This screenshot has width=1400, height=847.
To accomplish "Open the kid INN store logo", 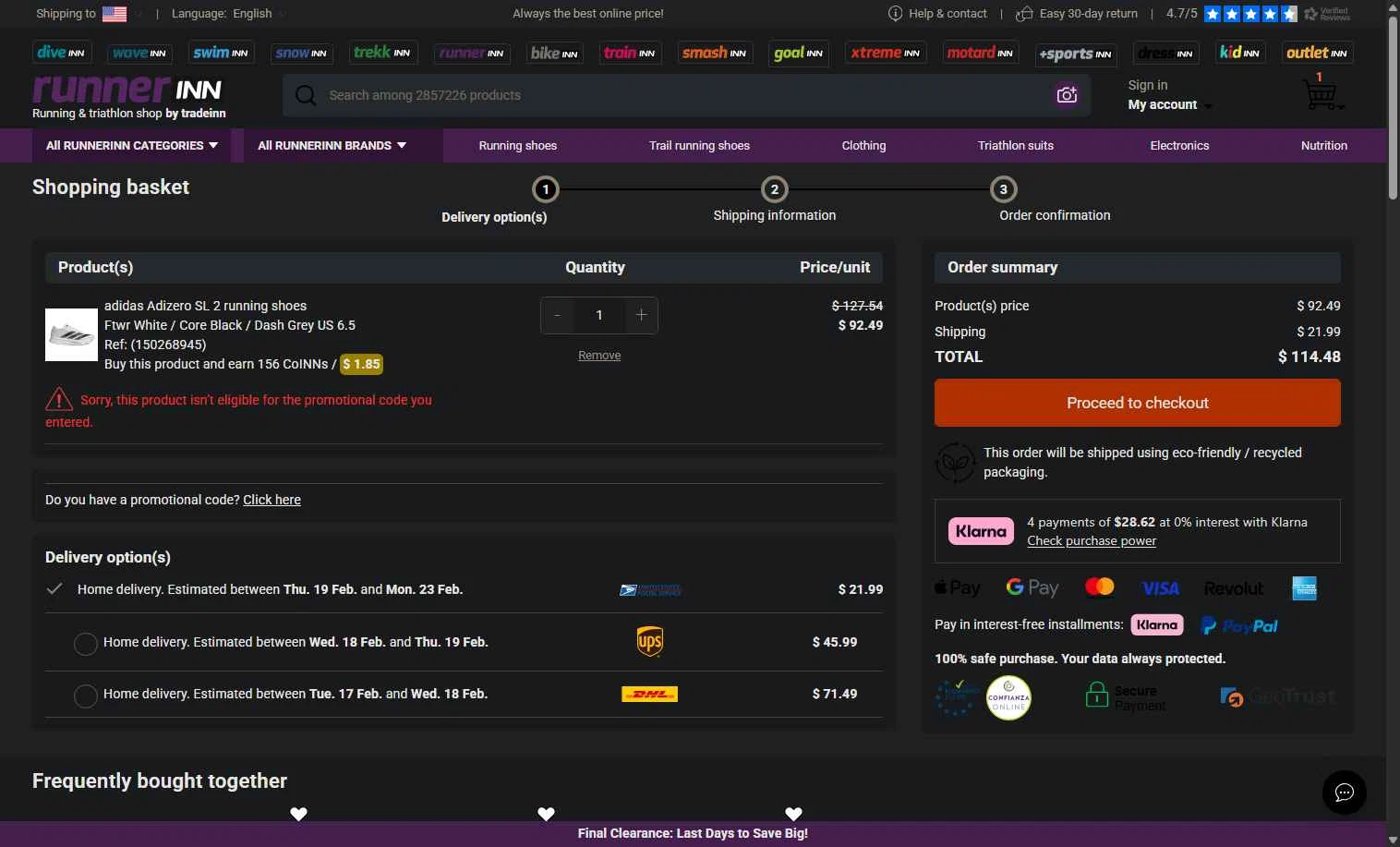I will [x=1240, y=53].
